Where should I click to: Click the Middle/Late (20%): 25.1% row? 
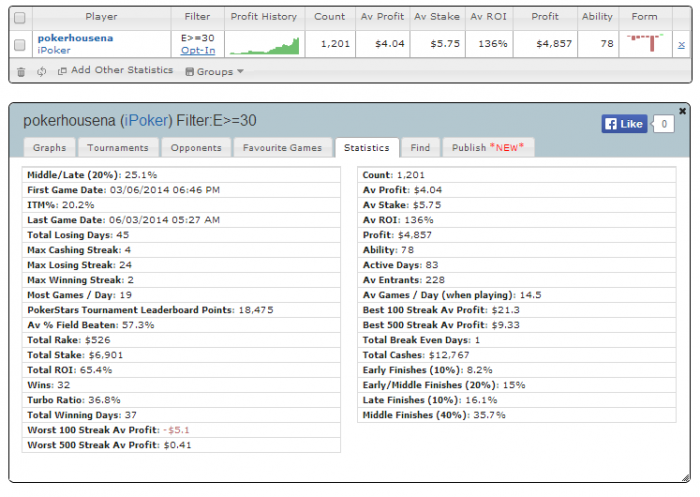point(181,175)
